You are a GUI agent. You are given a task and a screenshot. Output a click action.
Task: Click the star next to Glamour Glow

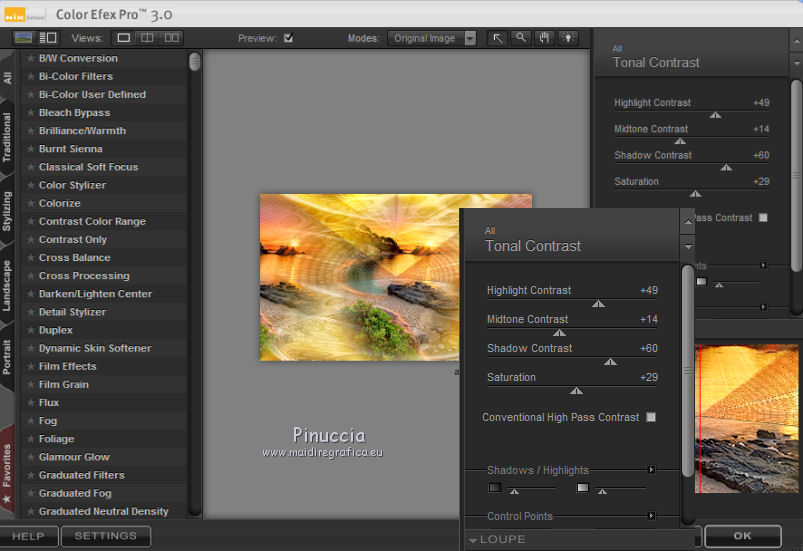tap(31, 457)
